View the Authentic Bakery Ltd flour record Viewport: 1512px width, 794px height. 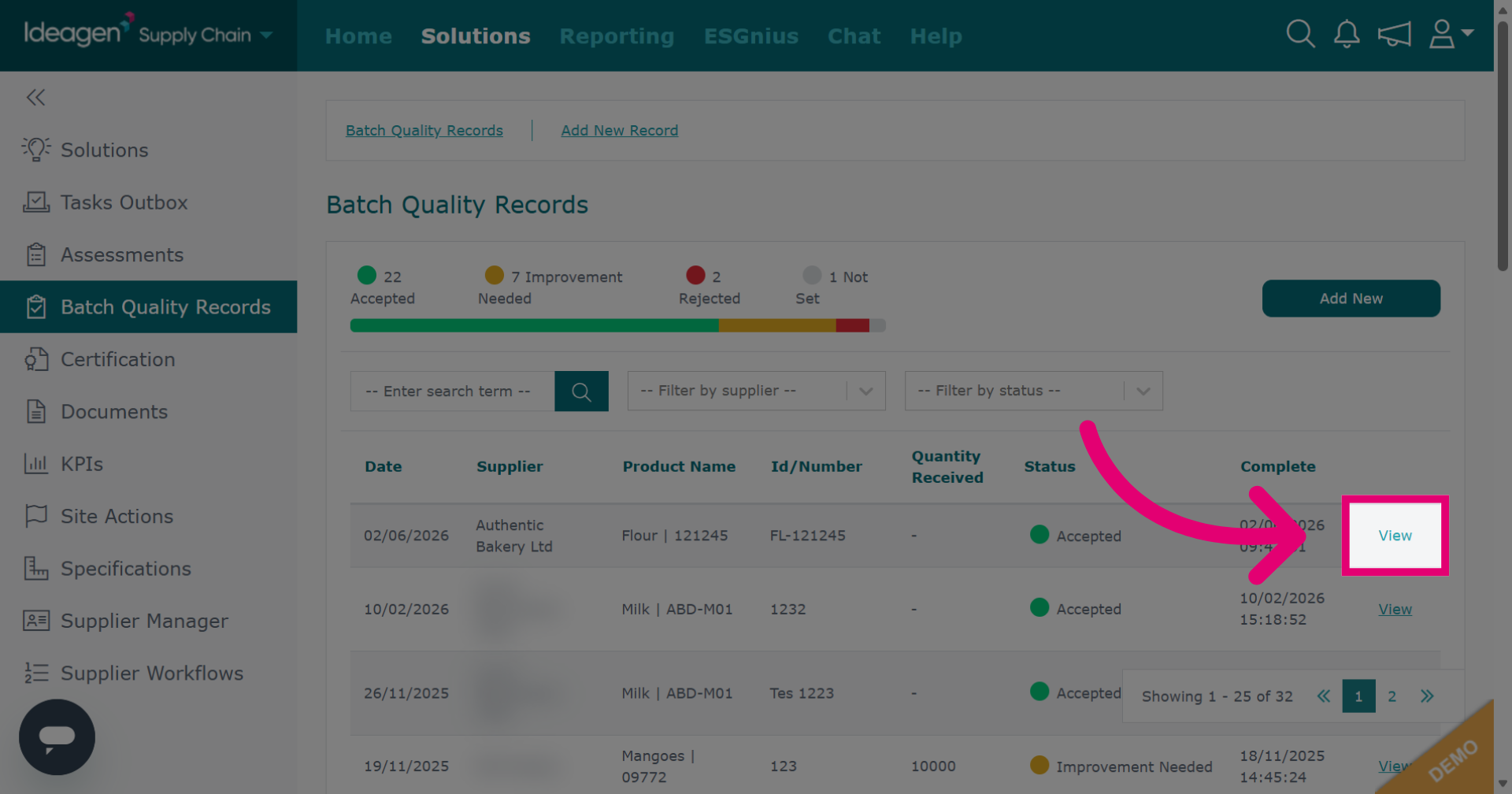coord(1395,536)
